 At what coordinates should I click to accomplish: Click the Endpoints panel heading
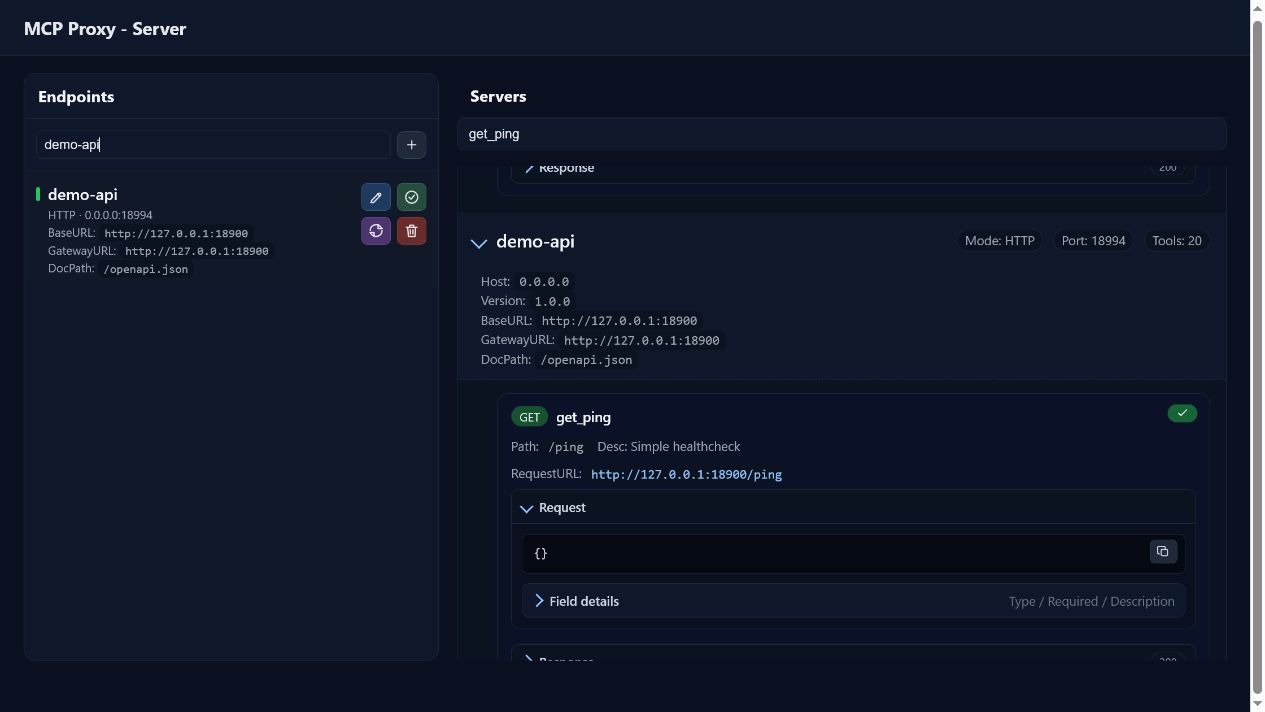click(76, 97)
